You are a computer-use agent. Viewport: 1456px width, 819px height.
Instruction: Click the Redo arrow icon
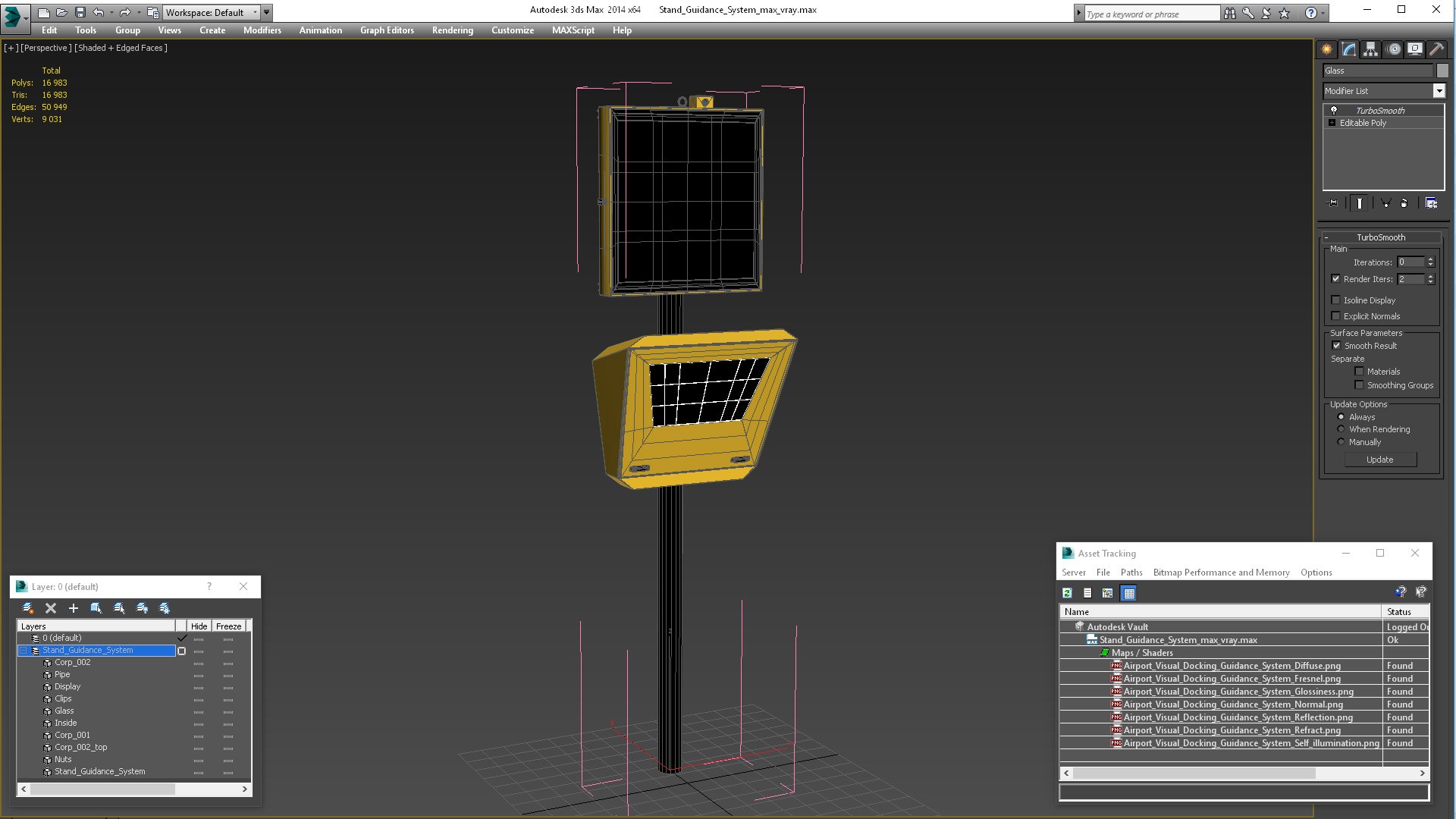point(125,13)
